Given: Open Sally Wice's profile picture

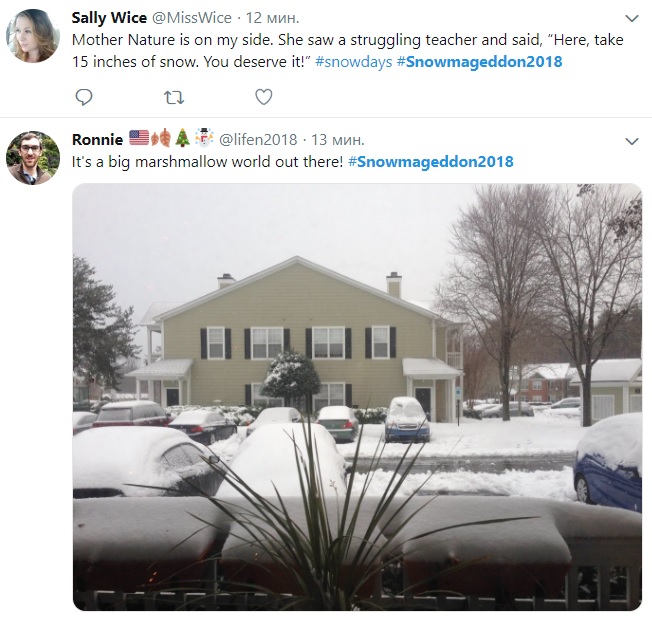Looking at the screenshot, I should pos(33,36).
